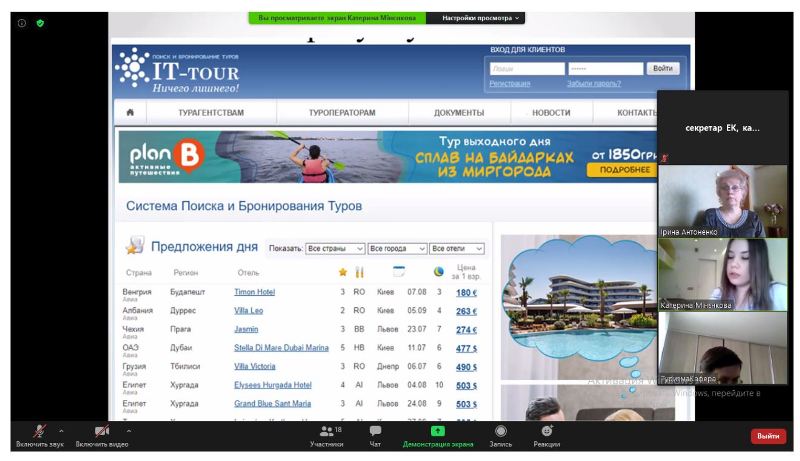
Task: Click the green encryption shield icon
Action: 40,23
